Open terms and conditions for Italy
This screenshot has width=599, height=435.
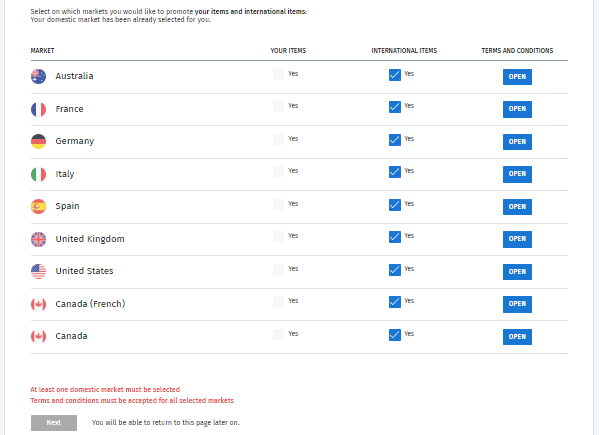tap(517, 174)
